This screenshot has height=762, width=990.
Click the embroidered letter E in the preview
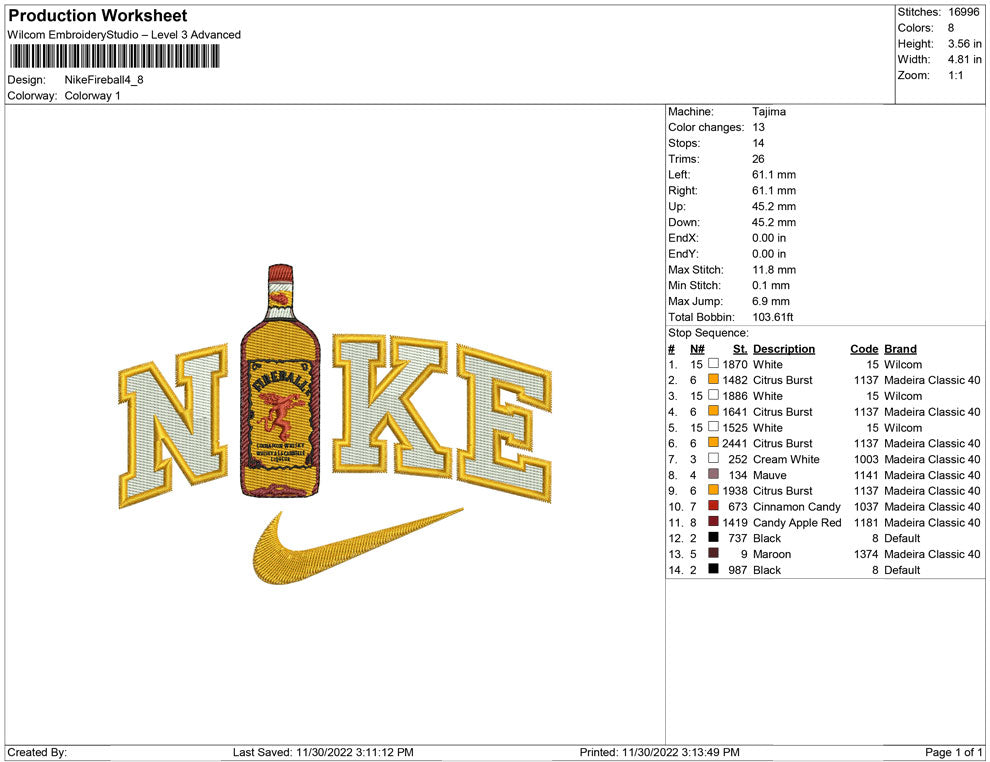(x=504, y=424)
